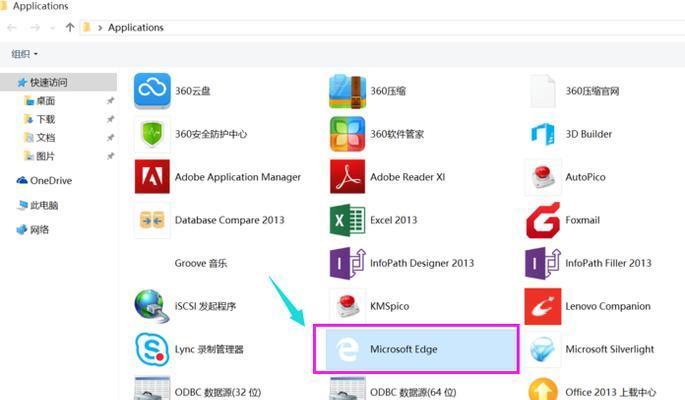Launch the Excel 2013 icon

[x=347, y=220]
